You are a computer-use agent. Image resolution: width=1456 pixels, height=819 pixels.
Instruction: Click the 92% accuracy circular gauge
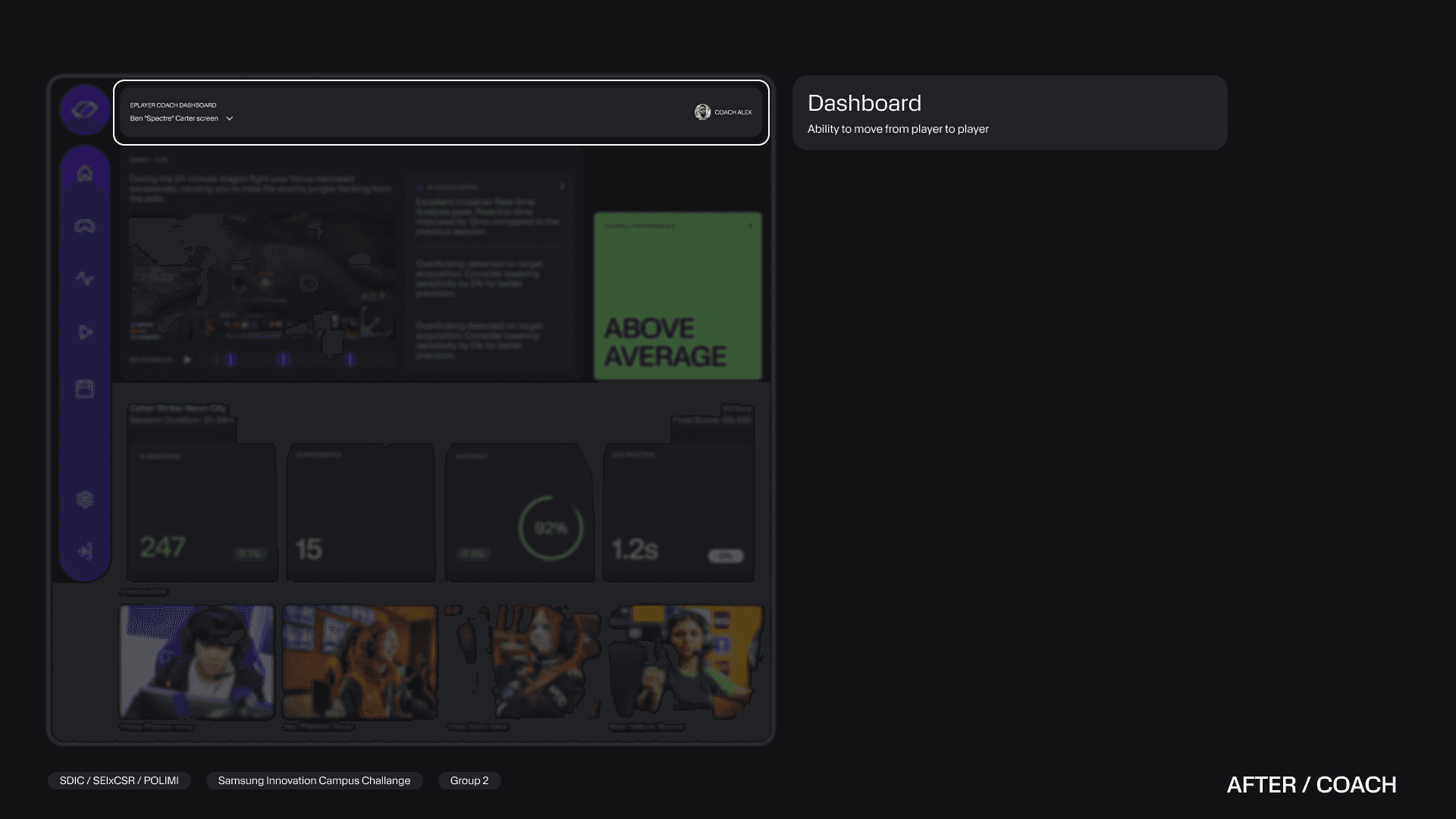(551, 528)
